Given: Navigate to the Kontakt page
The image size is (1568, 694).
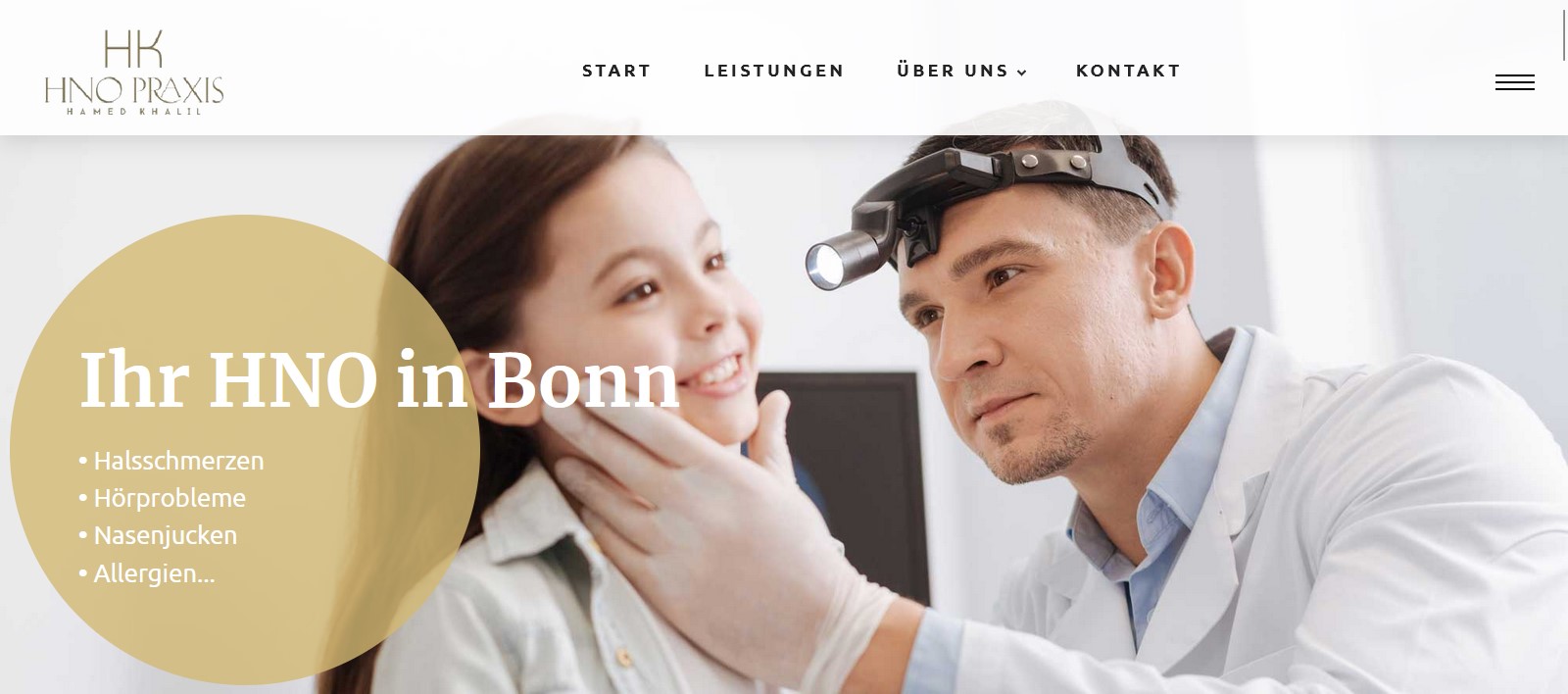Looking at the screenshot, I should click(x=1128, y=71).
